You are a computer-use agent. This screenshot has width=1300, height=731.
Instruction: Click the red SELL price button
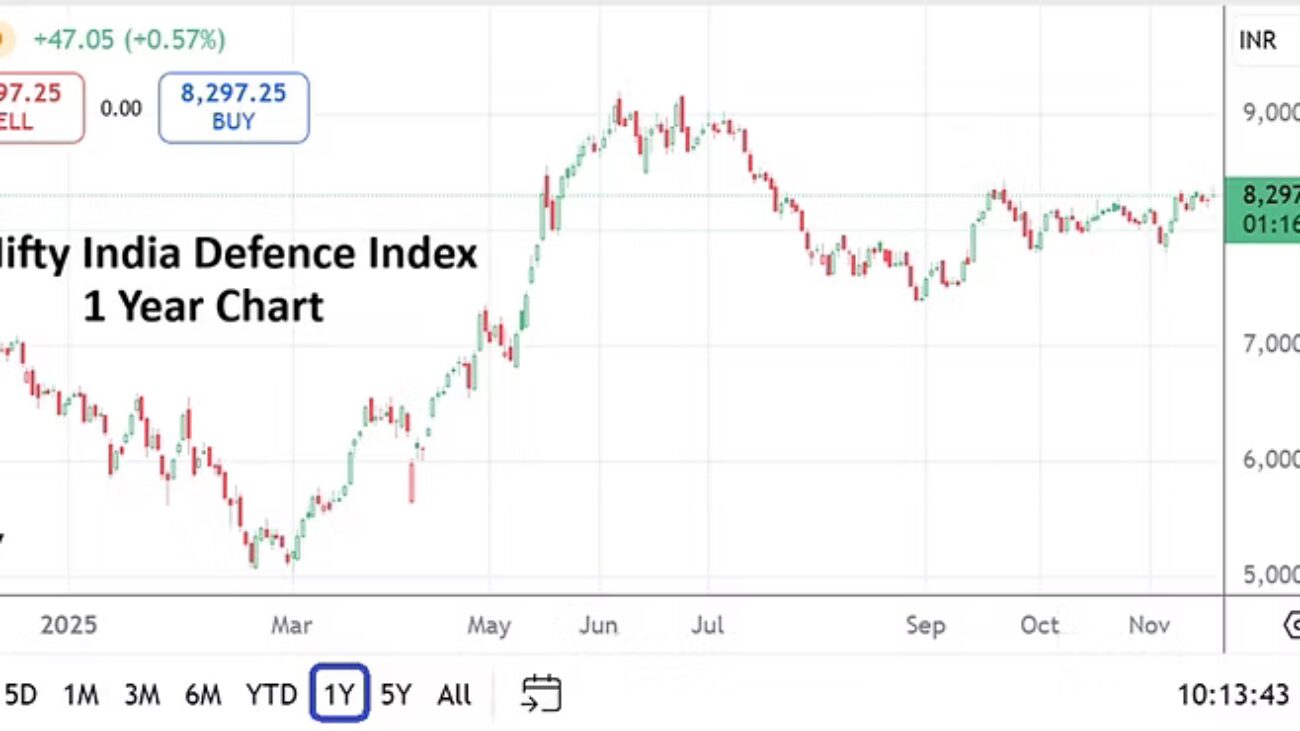click(x=40, y=107)
